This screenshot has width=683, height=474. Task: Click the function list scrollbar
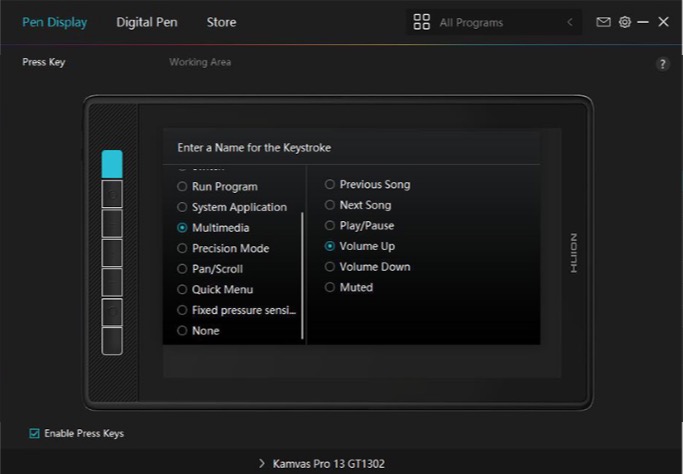click(x=302, y=275)
